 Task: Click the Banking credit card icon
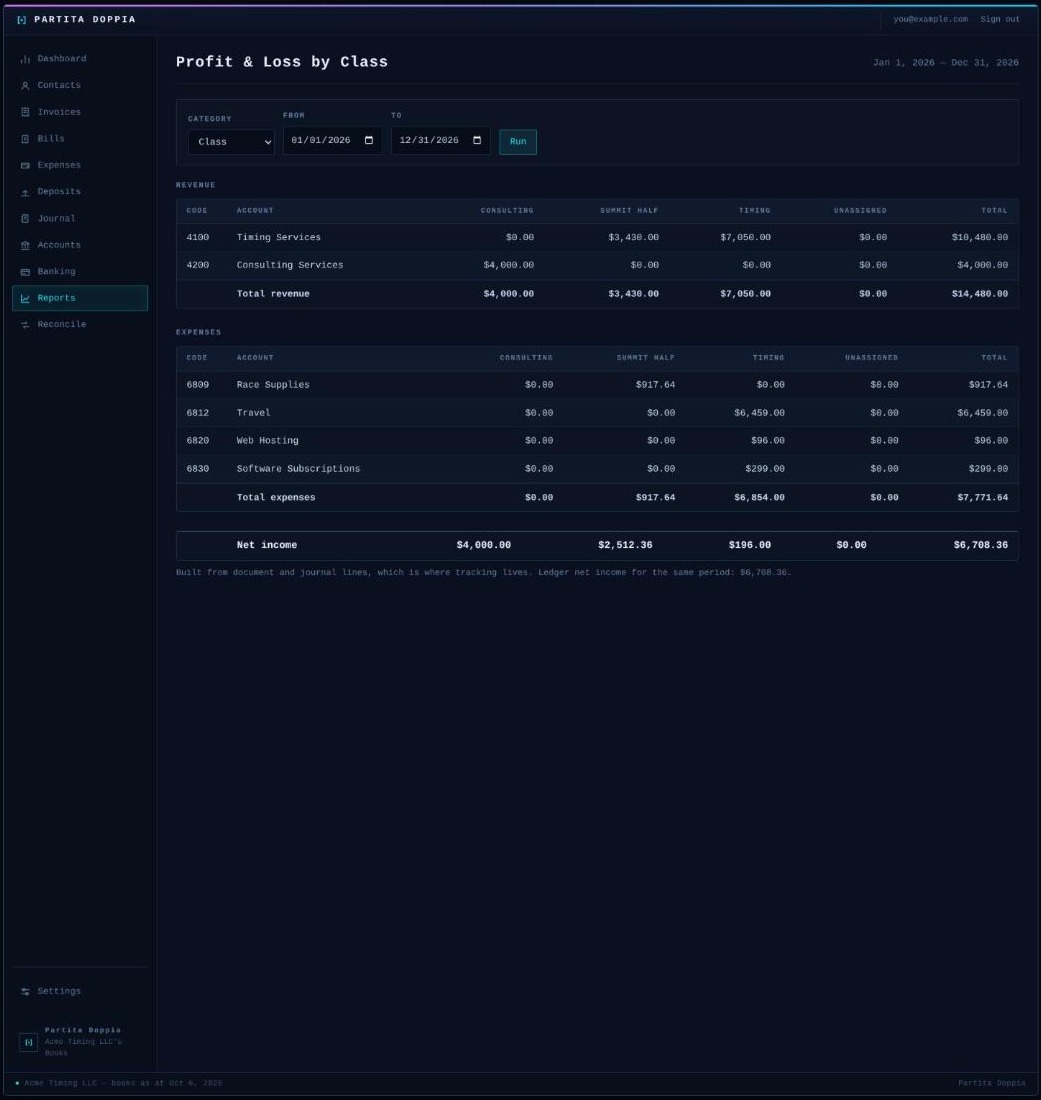25,271
